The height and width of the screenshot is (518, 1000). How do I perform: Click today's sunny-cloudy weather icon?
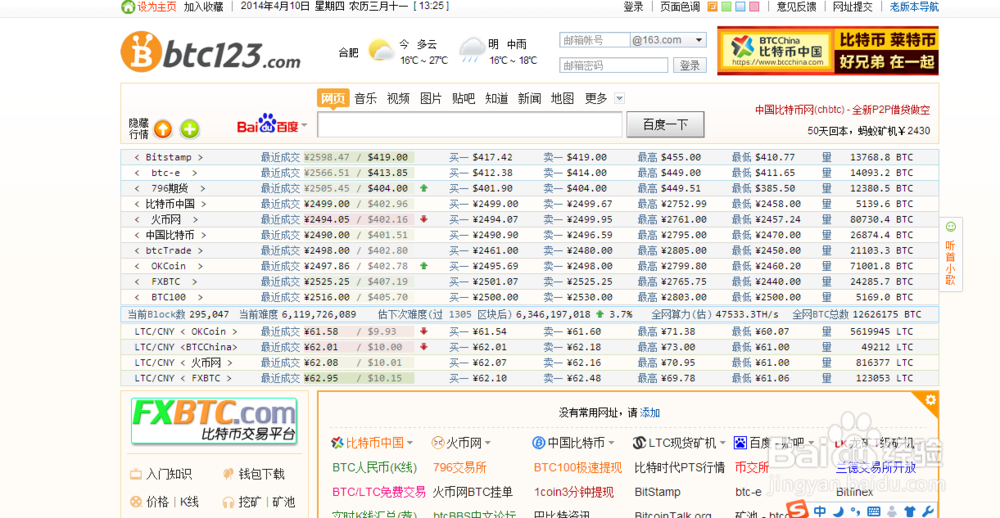point(381,50)
